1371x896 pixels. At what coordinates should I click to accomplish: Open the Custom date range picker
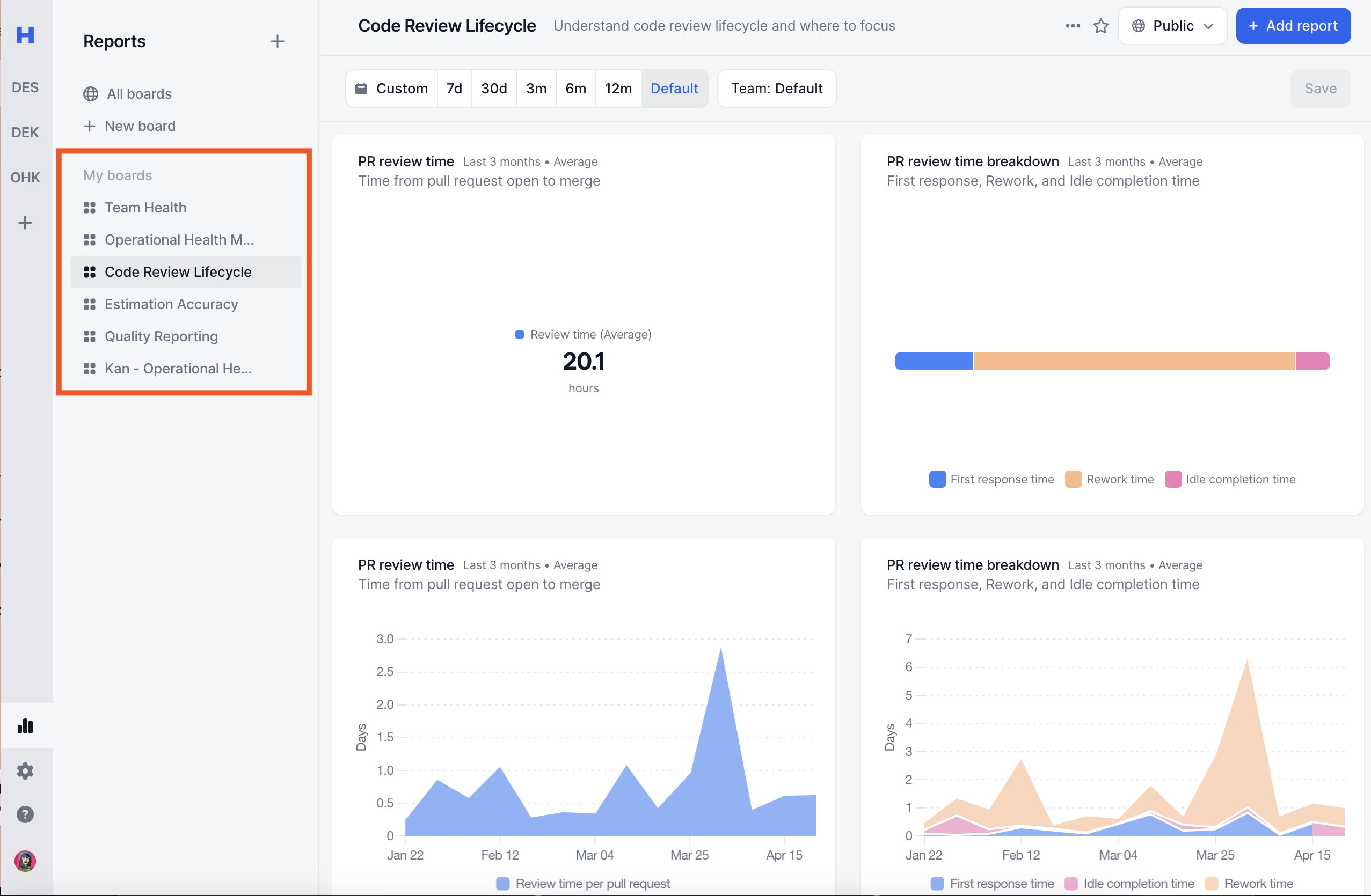pyautogui.click(x=392, y=89)
